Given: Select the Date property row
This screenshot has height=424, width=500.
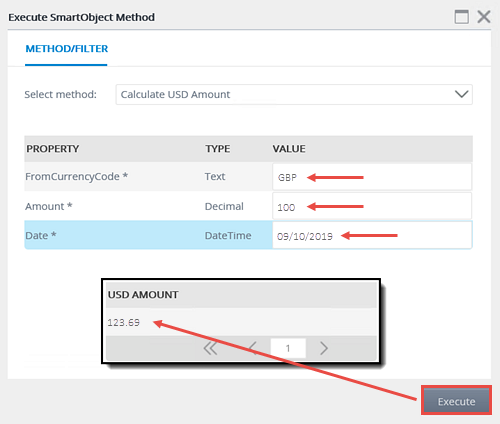Looking at the screenshot, I should coord(248,235).
